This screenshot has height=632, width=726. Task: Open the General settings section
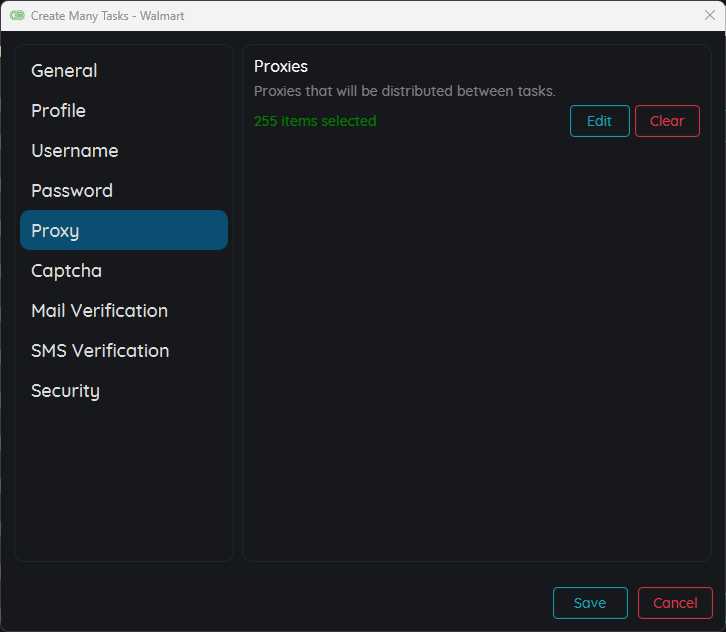point(64,71)
